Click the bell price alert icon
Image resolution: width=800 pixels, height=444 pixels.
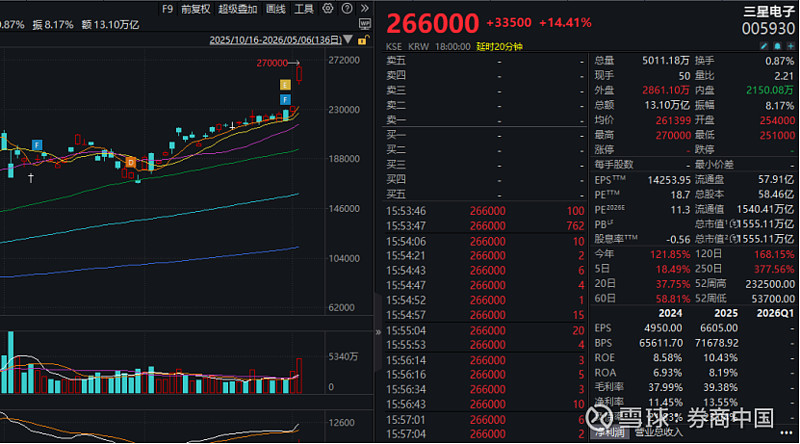(x=777, y=46)
